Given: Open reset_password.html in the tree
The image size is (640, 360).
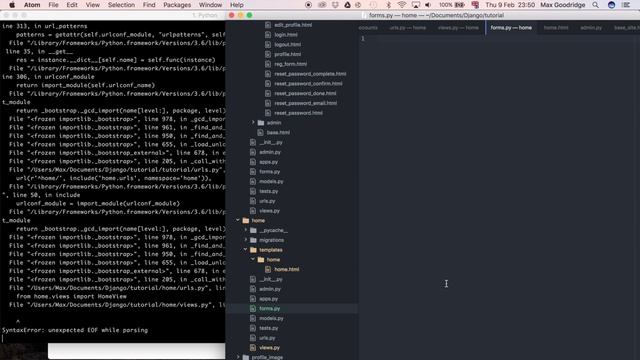Looking at the screenshot, I should tap(298, 113).
